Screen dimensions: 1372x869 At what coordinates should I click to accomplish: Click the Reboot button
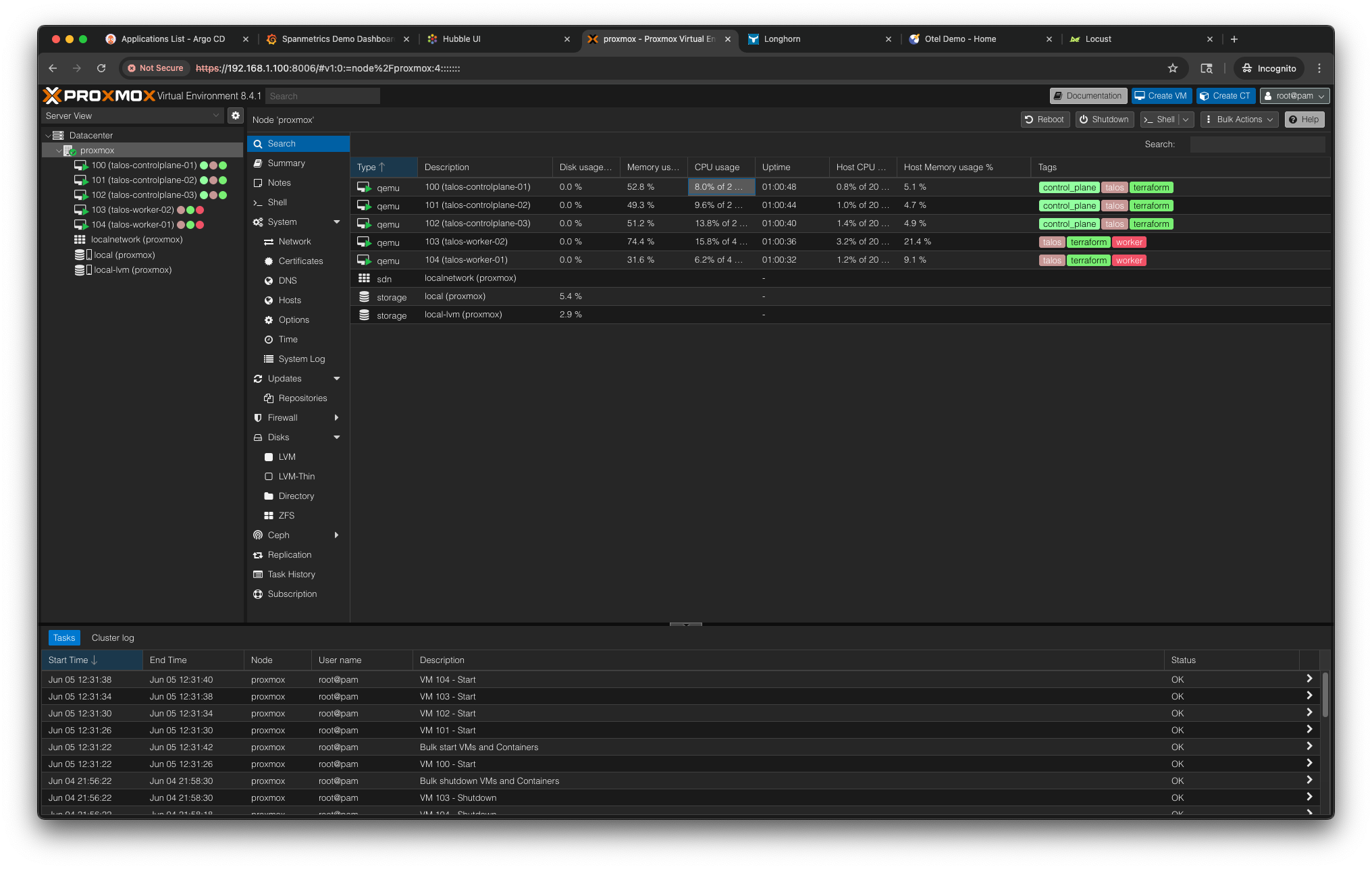click(1045, 120)
